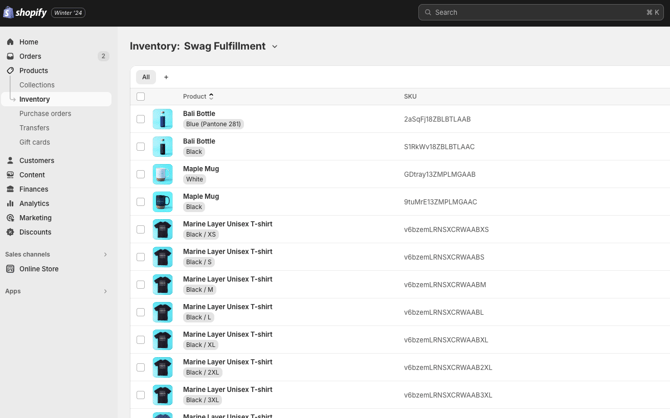Check the T-shirt Black / XL row
This screenshot has width=670, height=418.
(141, 340)
